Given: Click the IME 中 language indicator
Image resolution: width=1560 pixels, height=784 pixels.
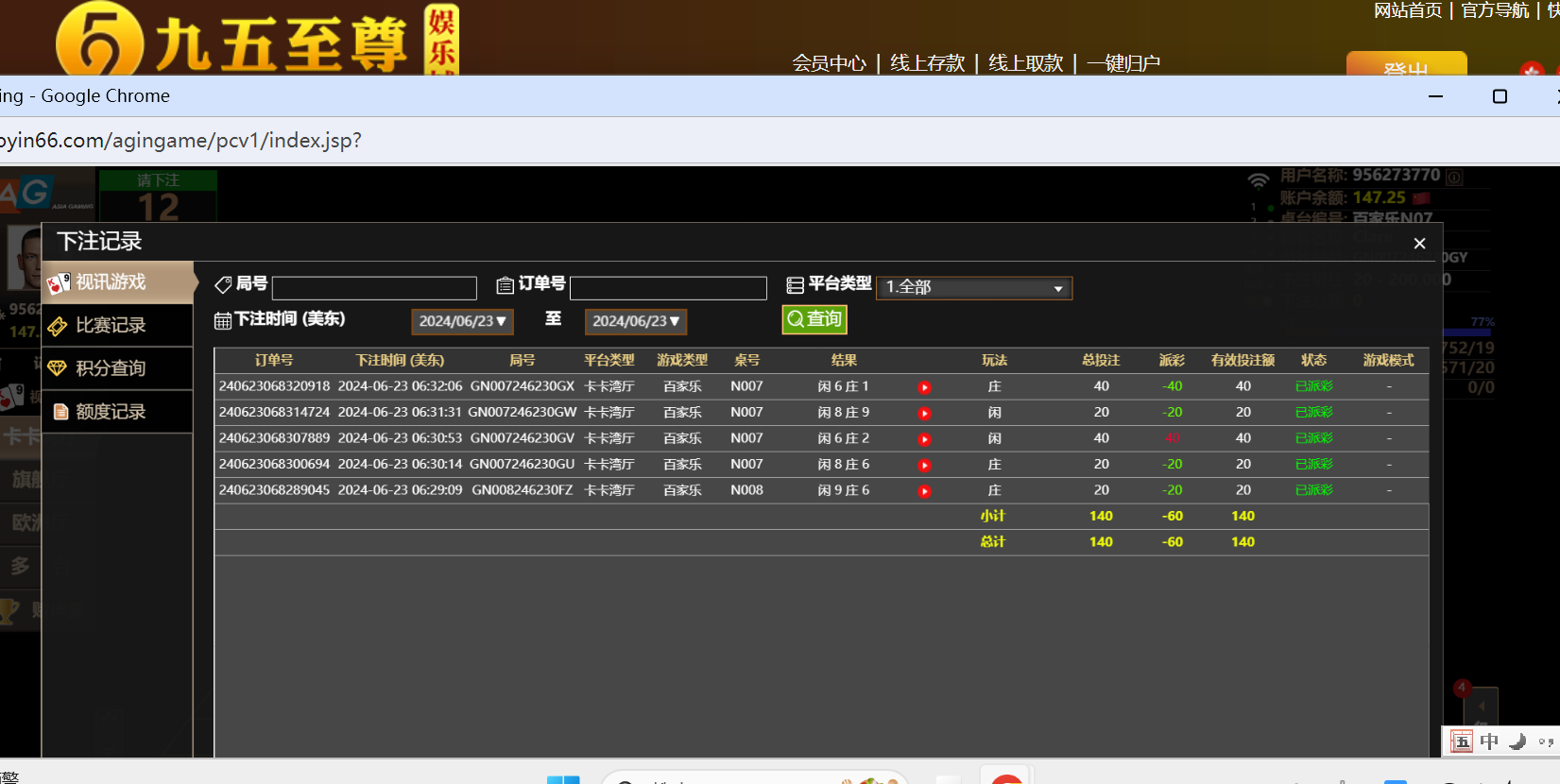Looking at the screenshot, I should point(1489,741).
